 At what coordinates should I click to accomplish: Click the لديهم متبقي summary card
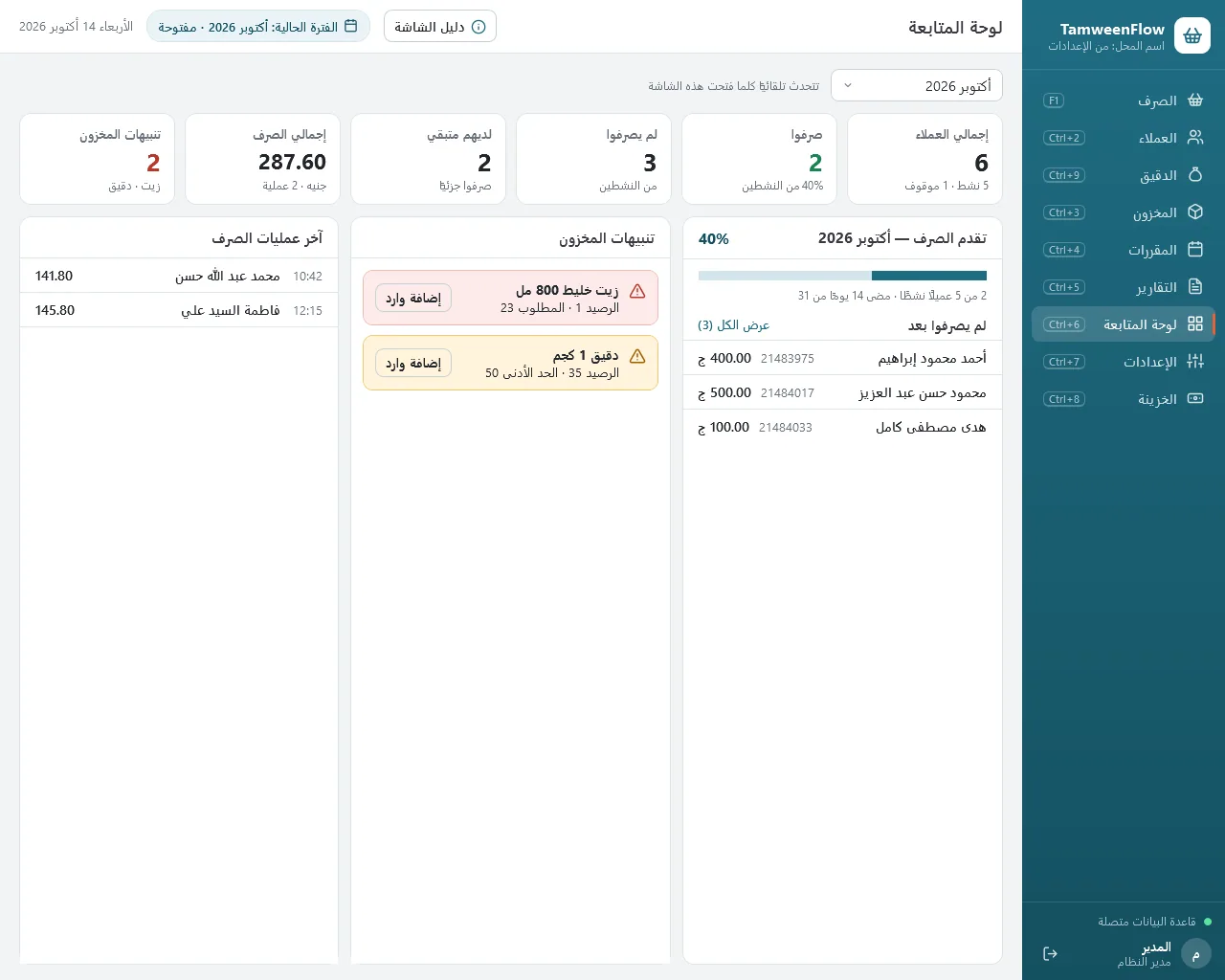428,159
